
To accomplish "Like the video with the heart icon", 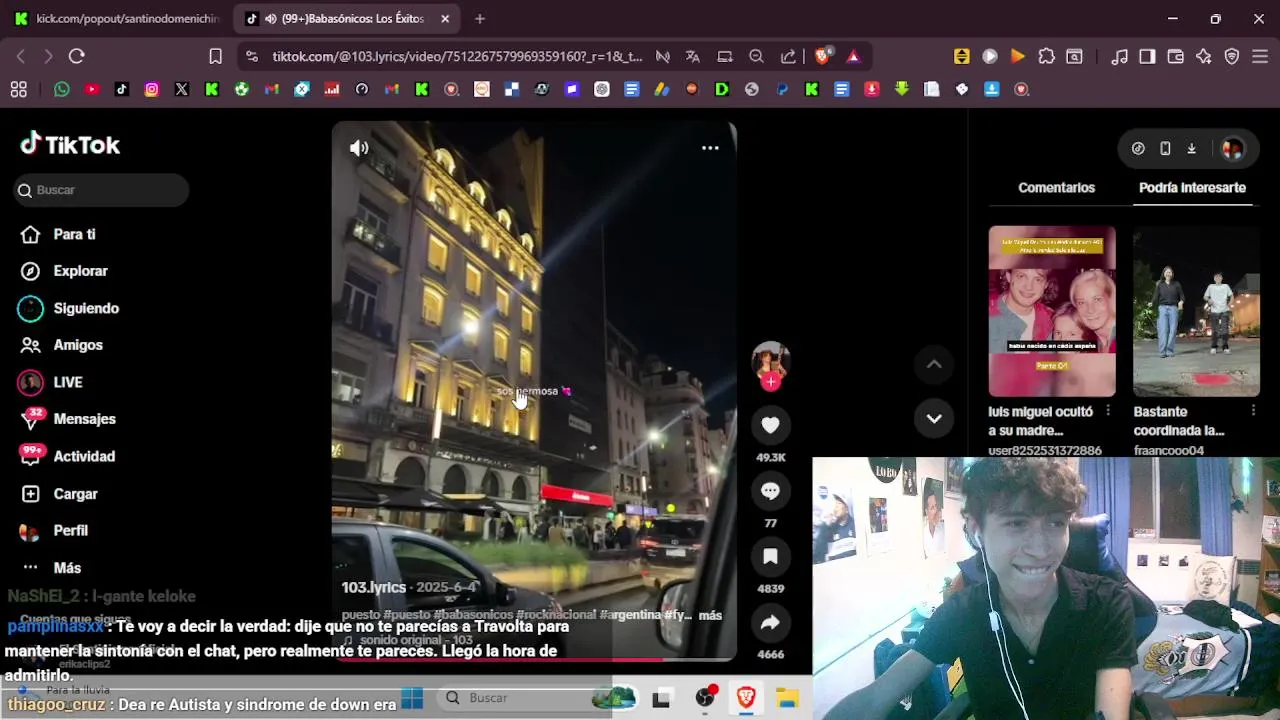I will [x=770, y=425].
